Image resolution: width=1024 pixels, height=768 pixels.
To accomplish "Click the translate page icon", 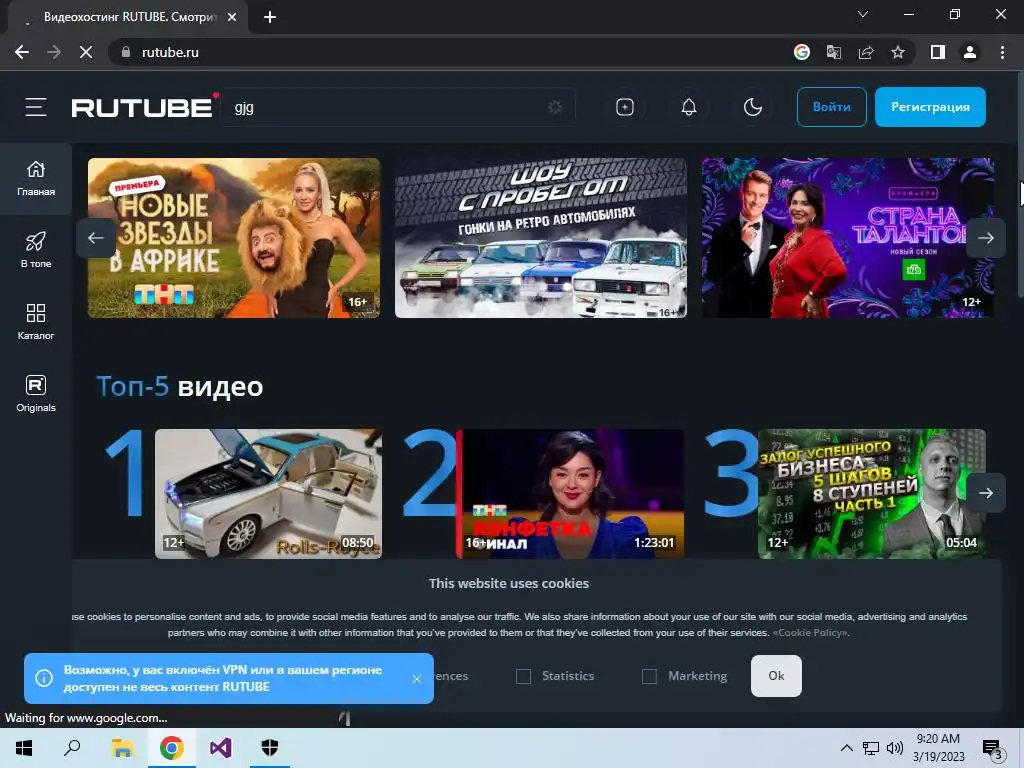I will point(833,52).
